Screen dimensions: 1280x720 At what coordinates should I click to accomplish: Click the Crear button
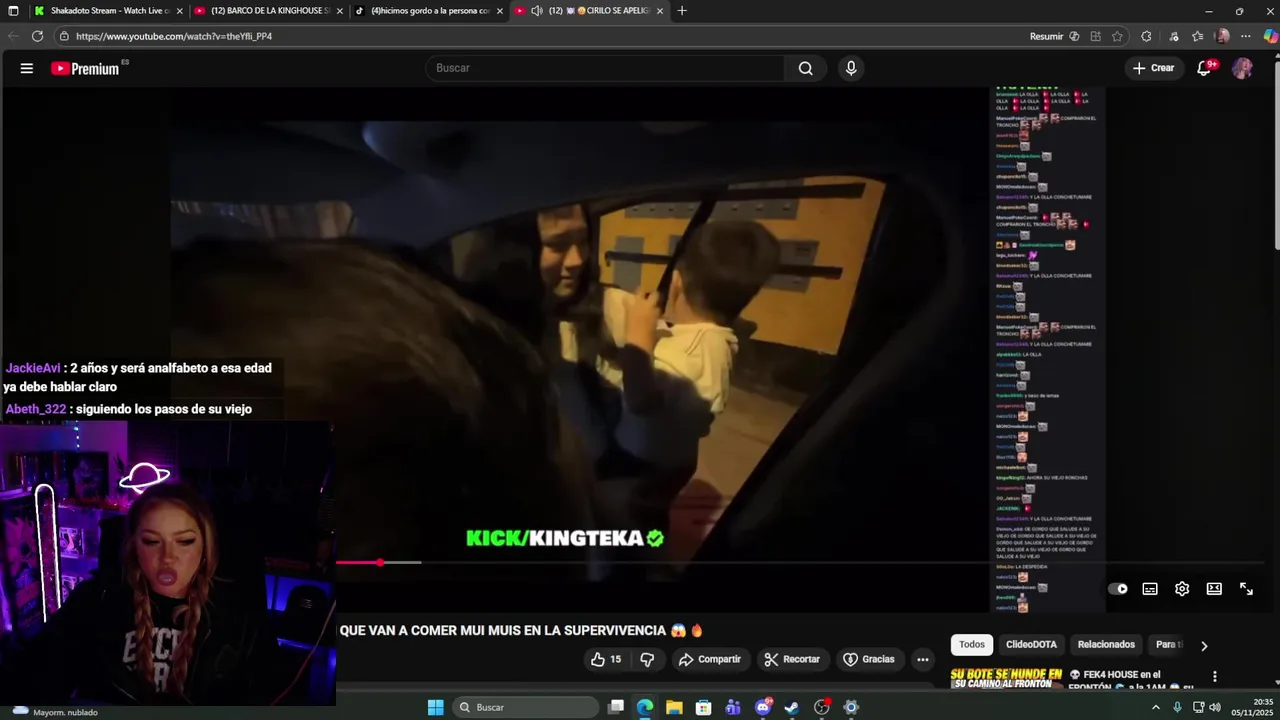pos(1153,68)
